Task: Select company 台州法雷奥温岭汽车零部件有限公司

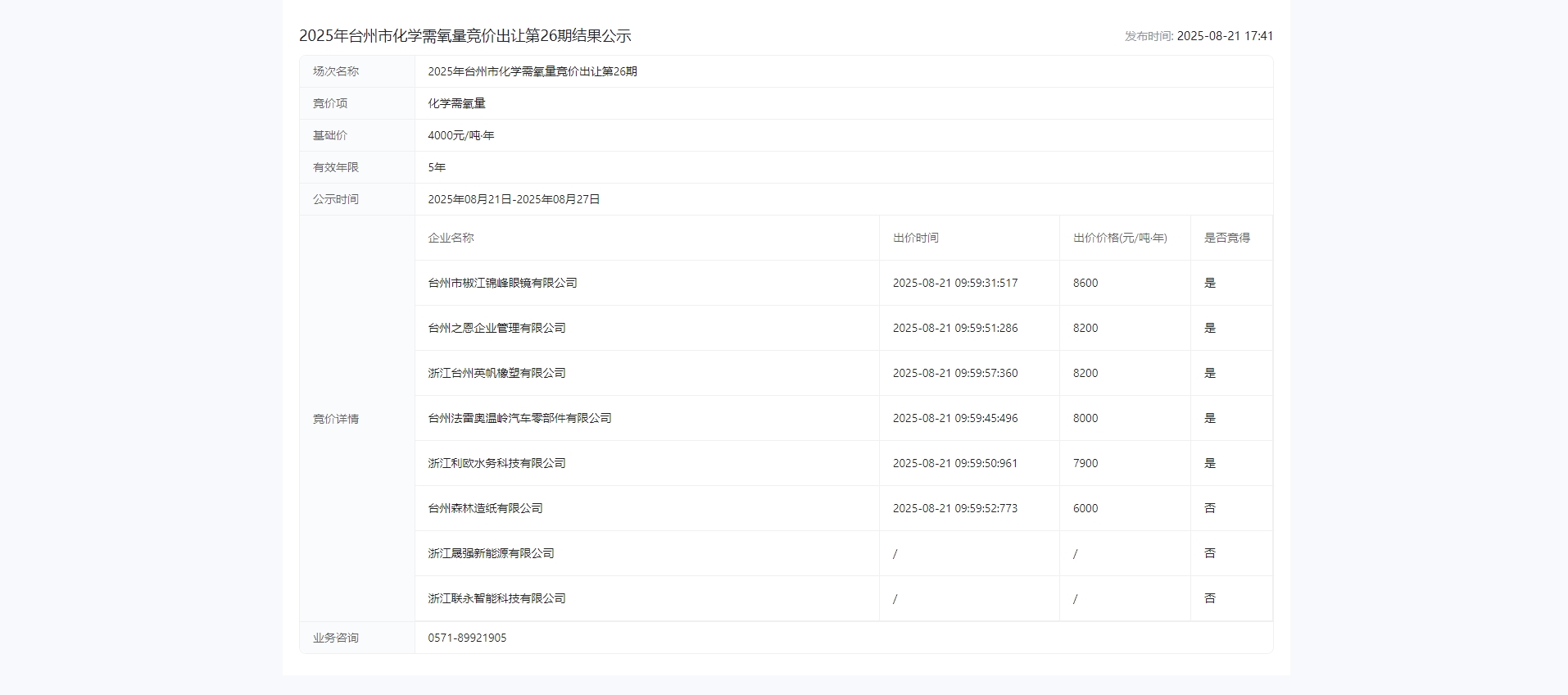Action: 519,418
